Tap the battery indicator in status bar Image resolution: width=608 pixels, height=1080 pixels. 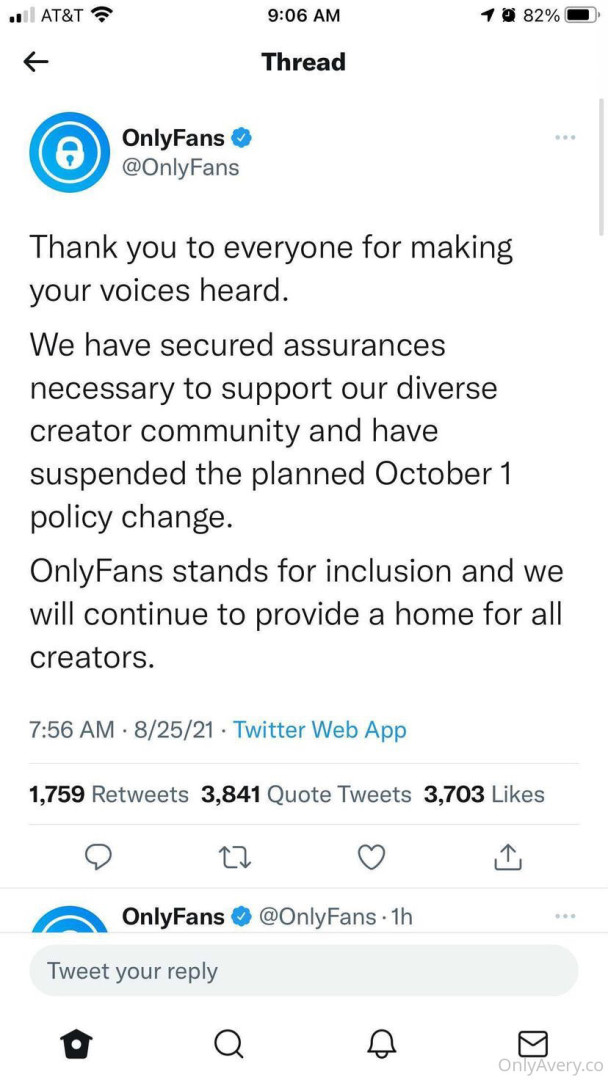(581, 15)
